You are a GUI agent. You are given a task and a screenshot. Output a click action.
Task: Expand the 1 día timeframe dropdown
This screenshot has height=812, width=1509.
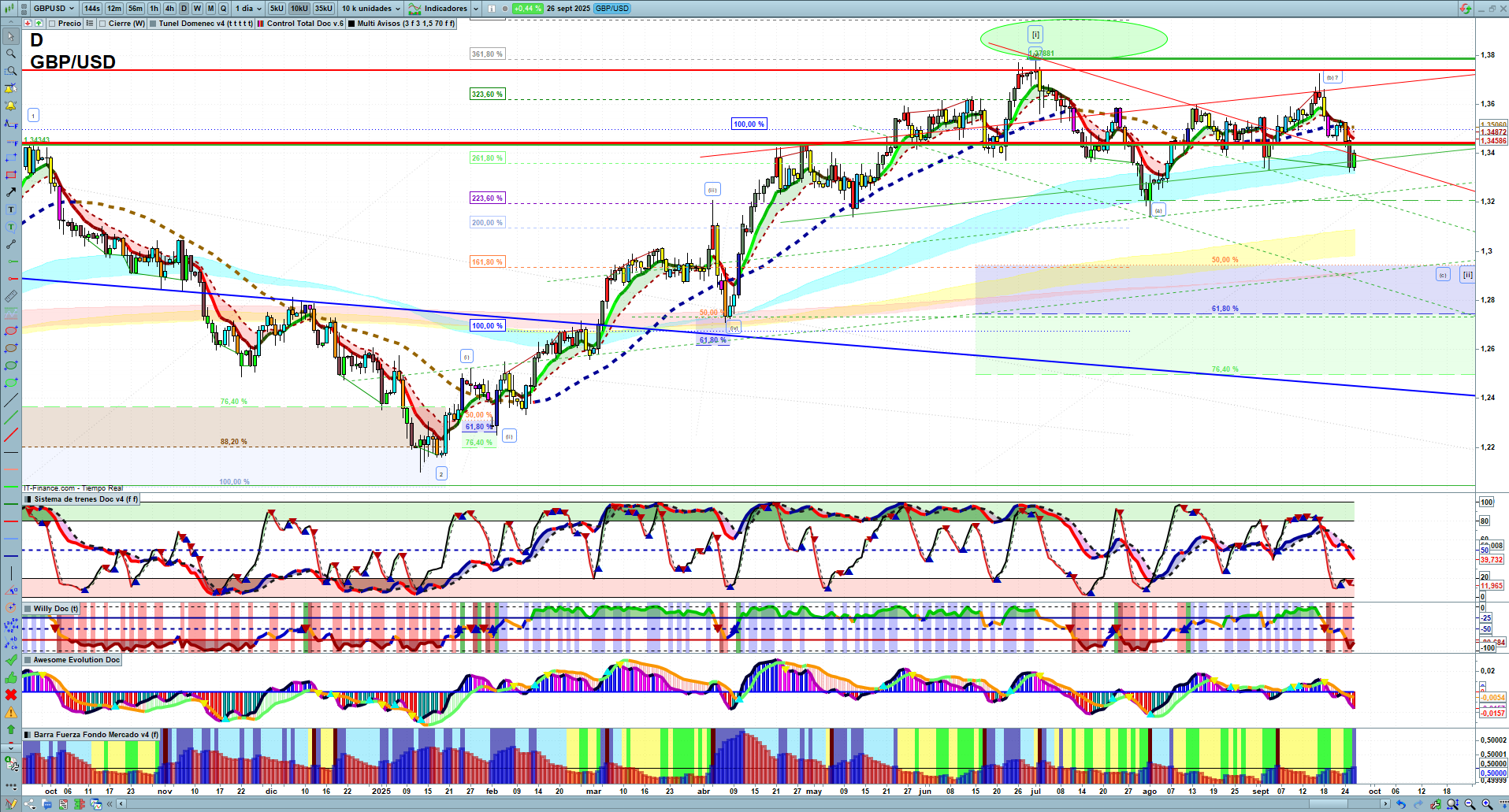[248, 9]
